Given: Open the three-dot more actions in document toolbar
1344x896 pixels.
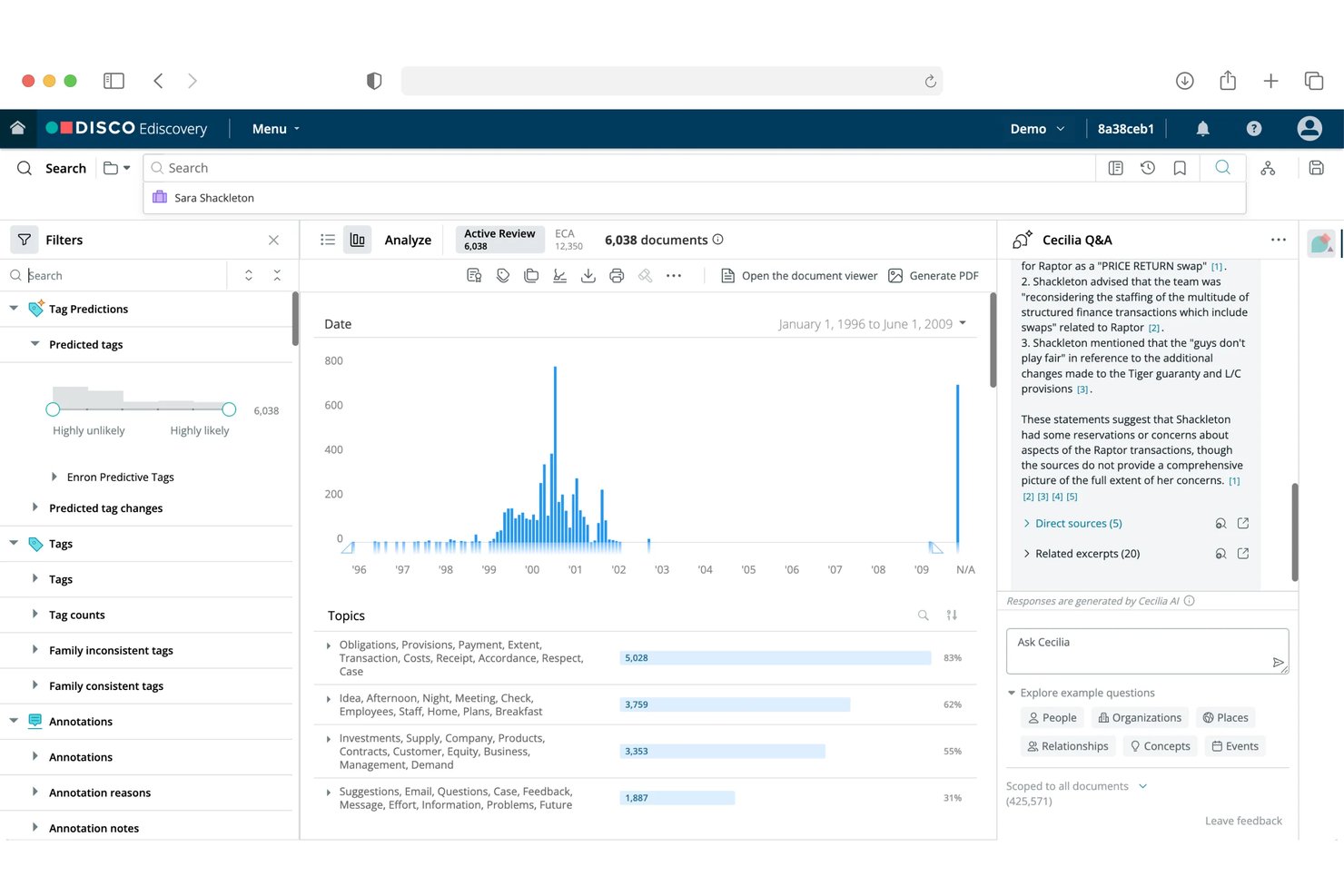Looking at the screenshot, I should [674, 276].
